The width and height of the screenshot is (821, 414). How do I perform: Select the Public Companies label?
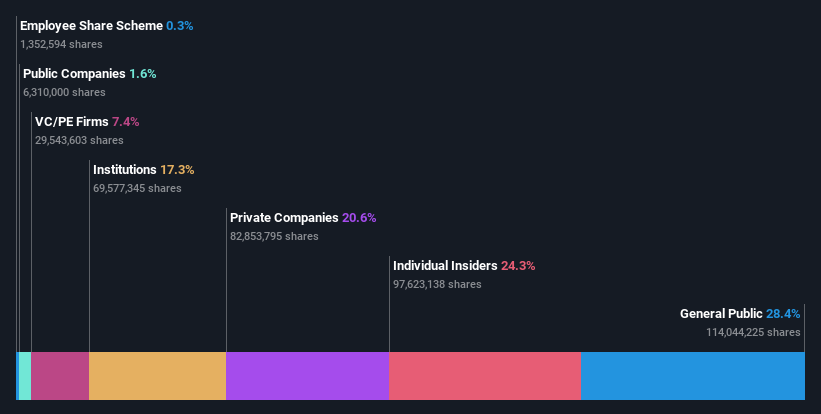[x=74, y=74]
